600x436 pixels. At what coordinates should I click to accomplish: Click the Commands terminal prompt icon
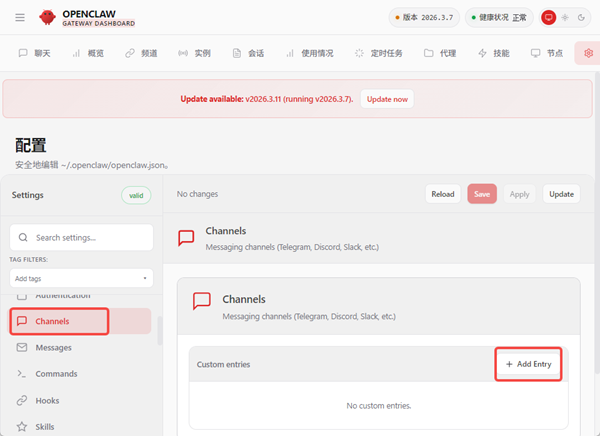pyautogui.click(x=22, y=374)
